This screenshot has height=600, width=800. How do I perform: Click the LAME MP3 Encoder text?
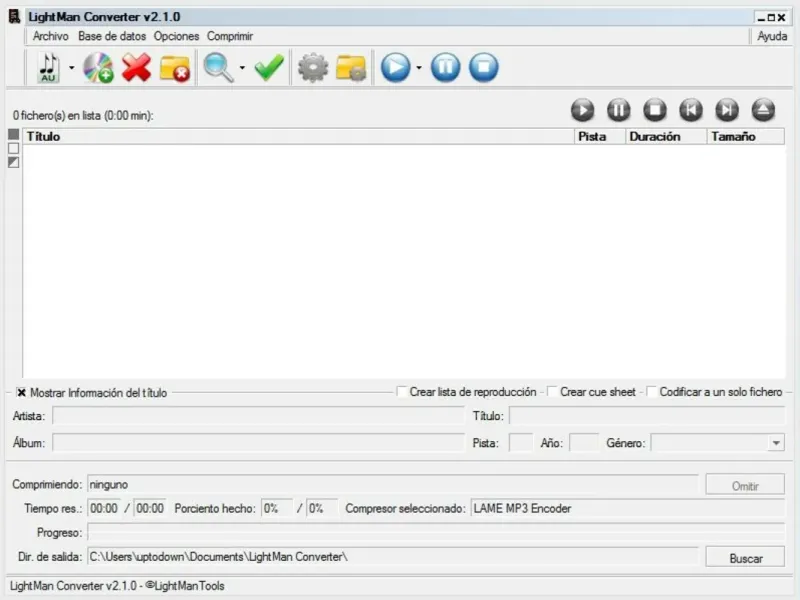[x=522, y=508]
